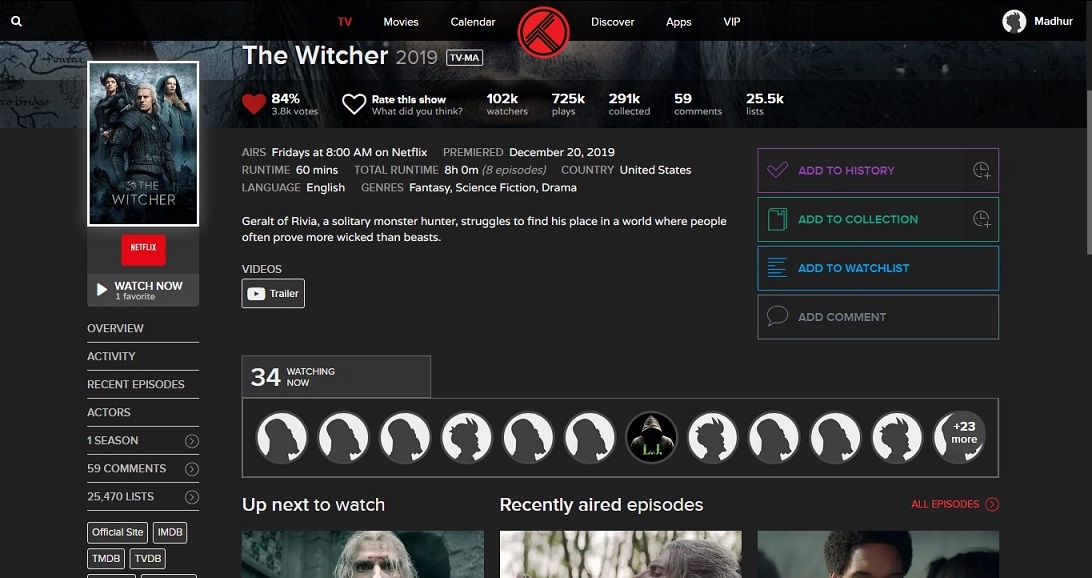Viewport: 1092px width, 578px height.
Task: Click the Madhur username text
Action: click(x=1053, y=22)
